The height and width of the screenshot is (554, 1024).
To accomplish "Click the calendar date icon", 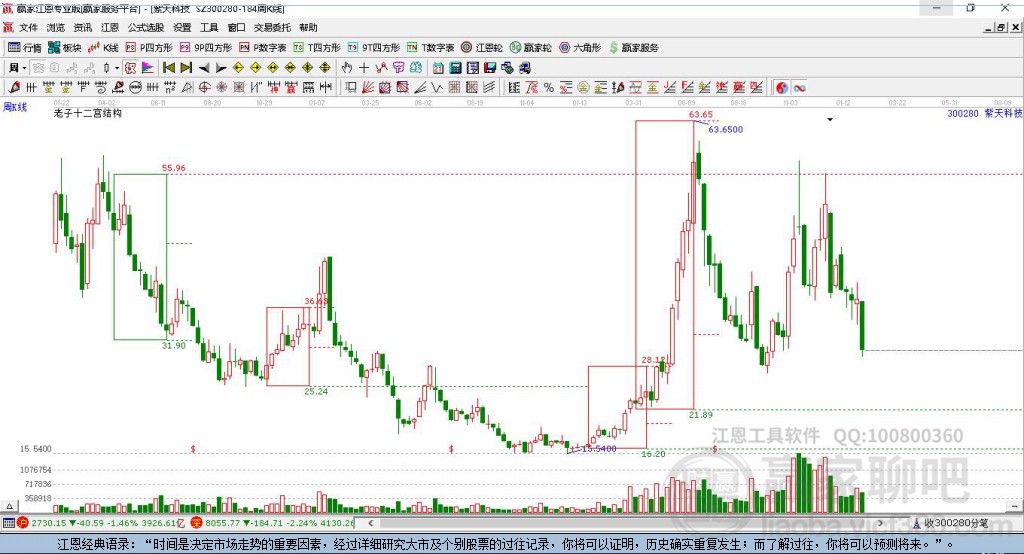I will pos(438,68).
